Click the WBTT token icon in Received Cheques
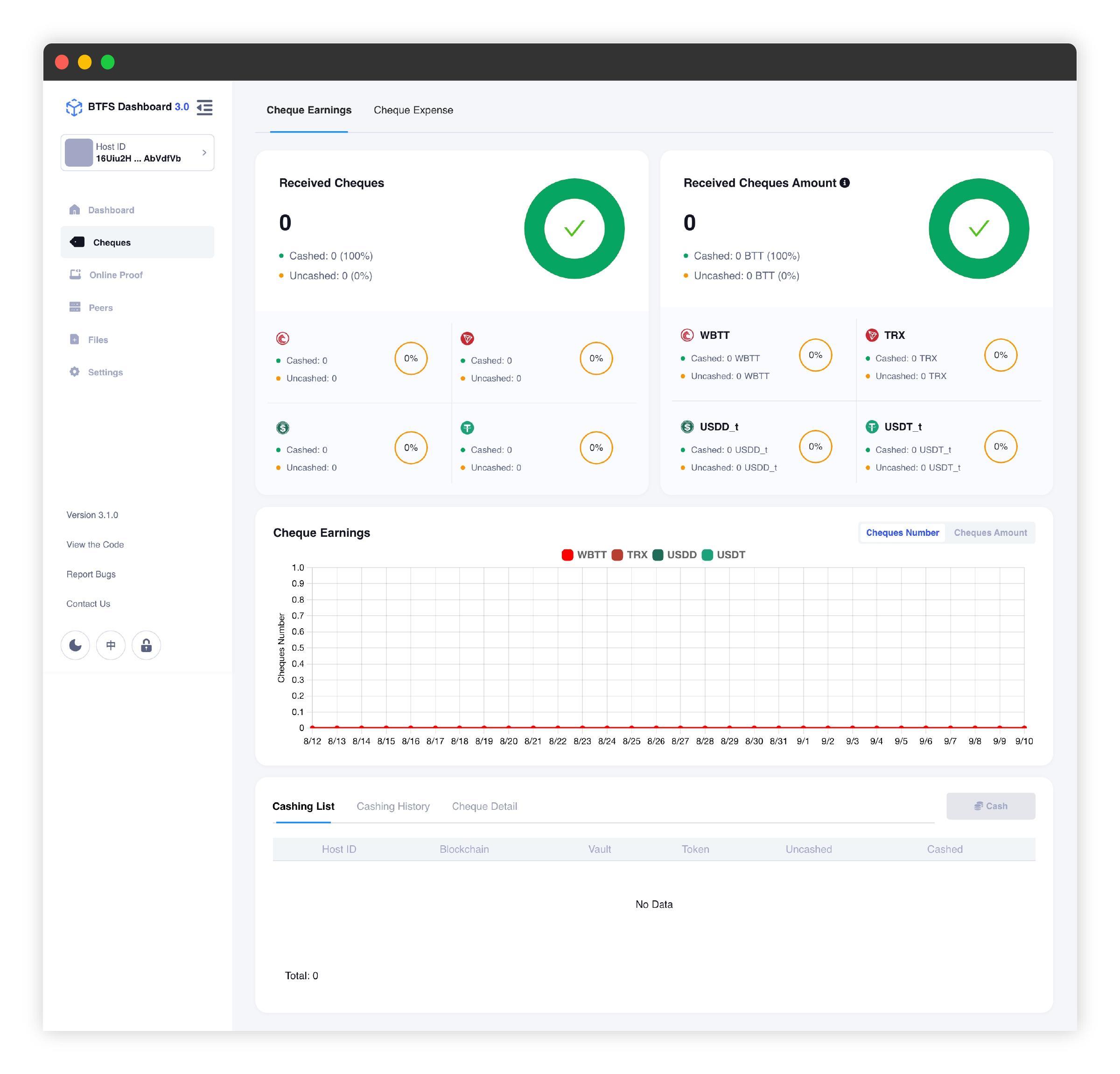The width and height of the screenshot is (1120, 1074). pos(283,338)
